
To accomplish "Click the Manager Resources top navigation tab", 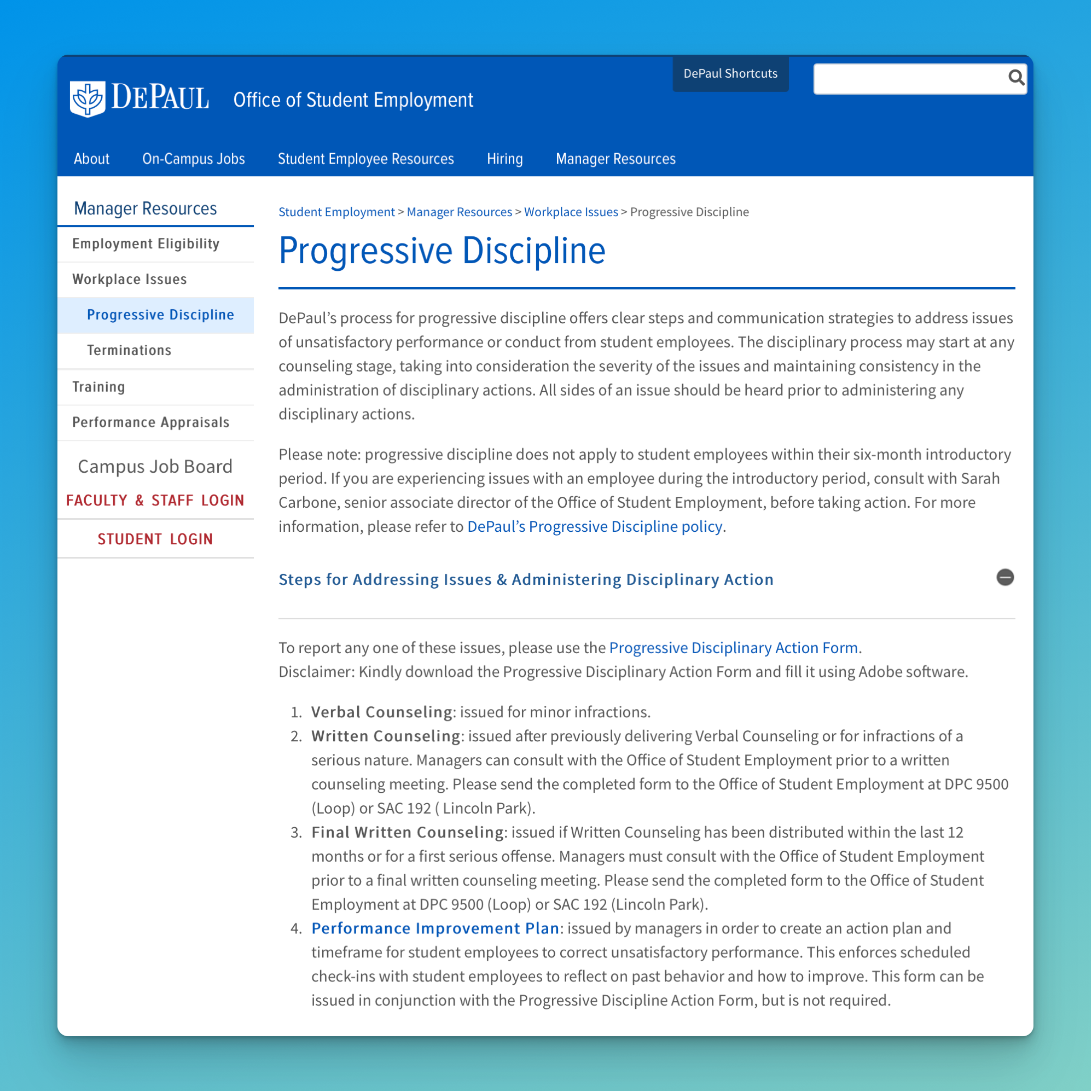I will coord(616,158).
